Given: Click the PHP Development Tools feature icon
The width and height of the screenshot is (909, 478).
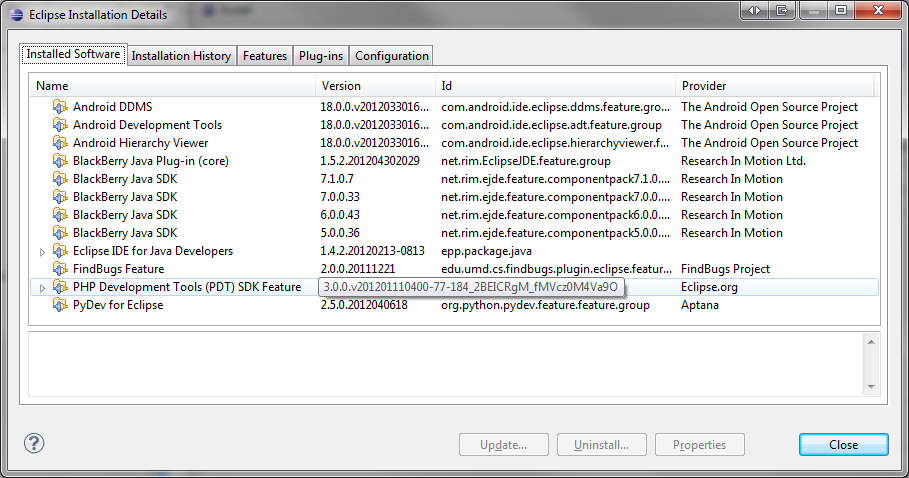Looking at the screenshot, I should [60, 286].
